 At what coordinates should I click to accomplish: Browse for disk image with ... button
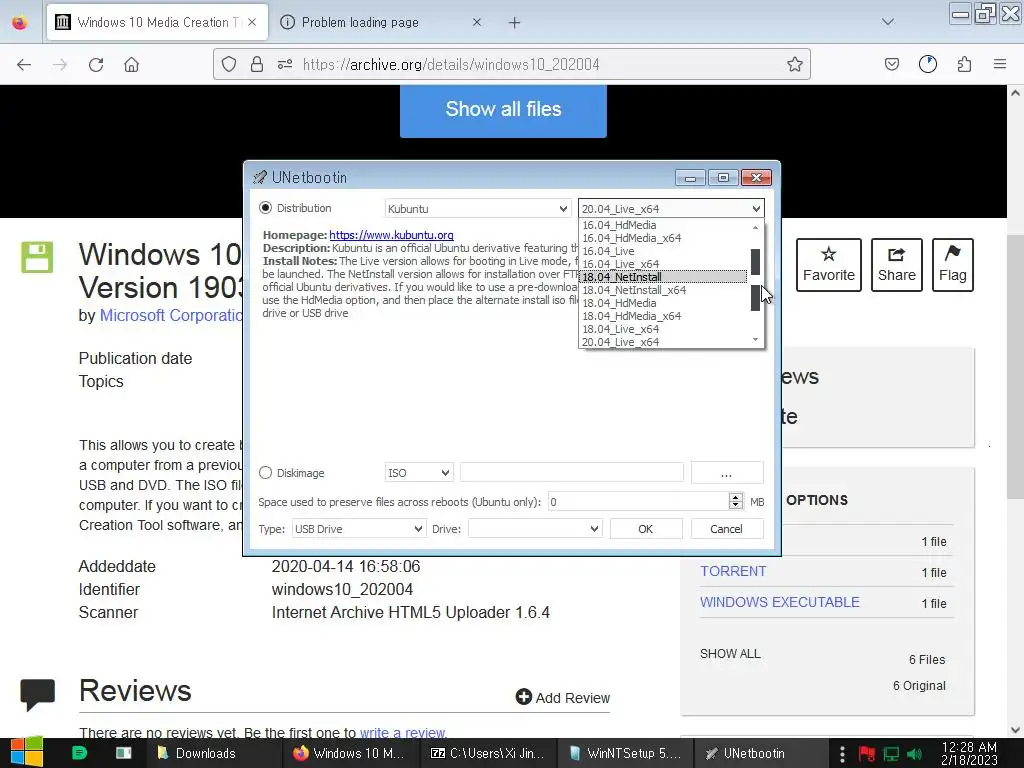[727, 472]
